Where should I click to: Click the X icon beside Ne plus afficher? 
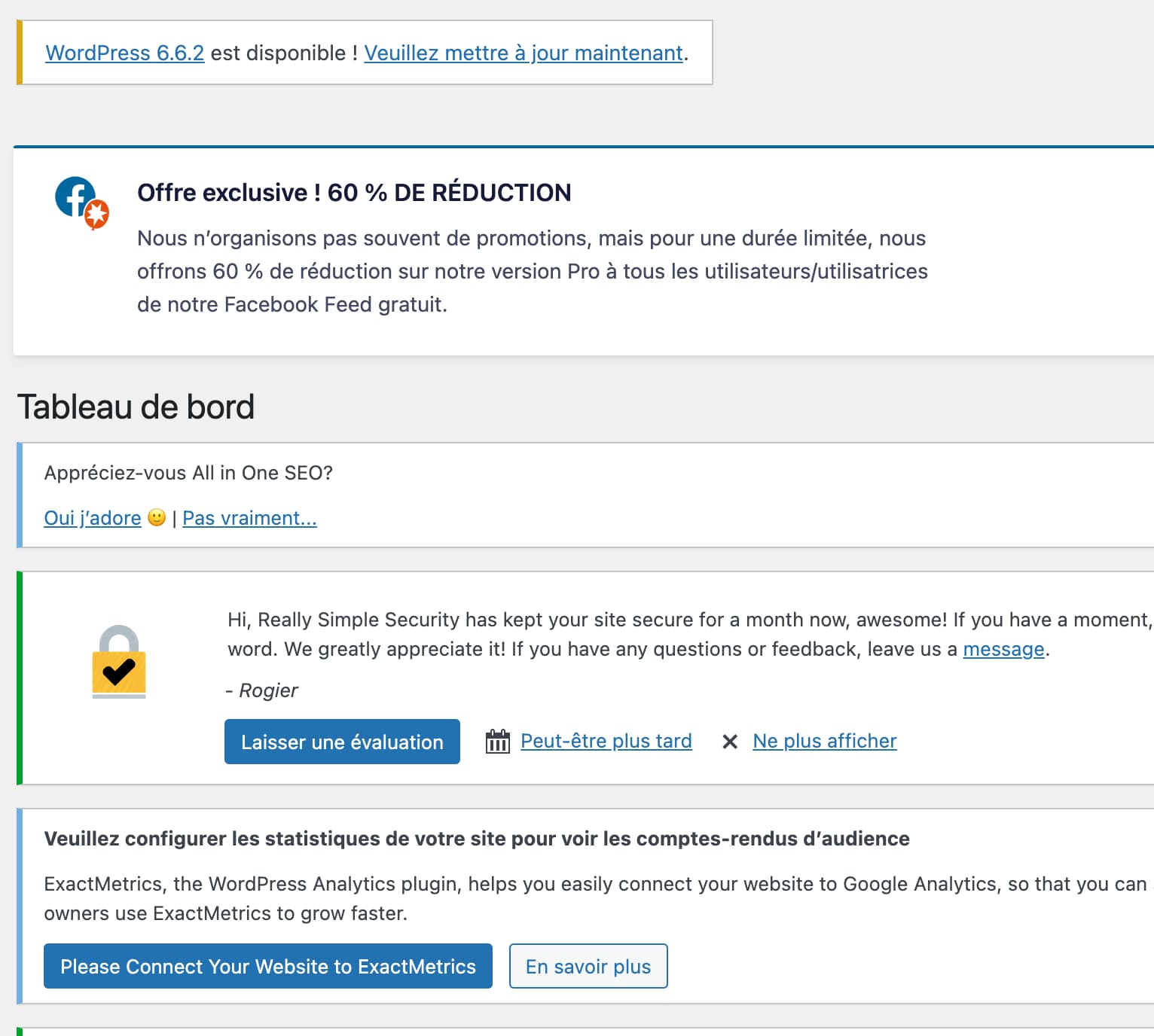pyautogui.click(x=730, y=742)
